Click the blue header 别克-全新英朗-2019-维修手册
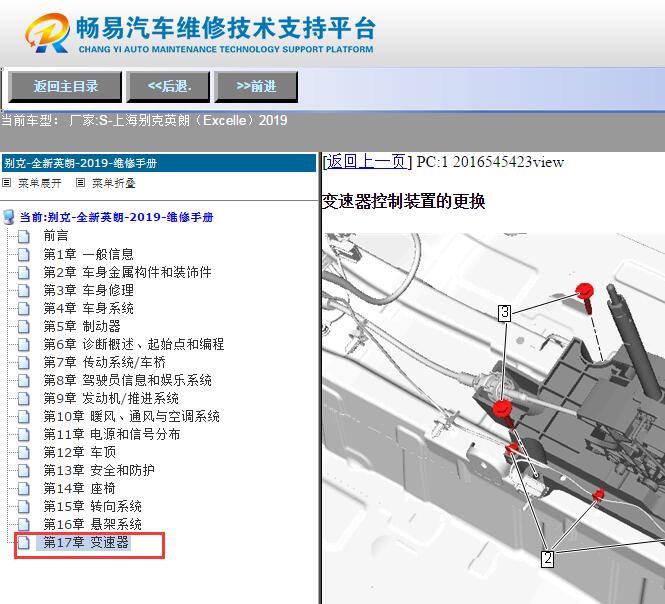This screenshot has height=604, width=665. click(159, 163)
